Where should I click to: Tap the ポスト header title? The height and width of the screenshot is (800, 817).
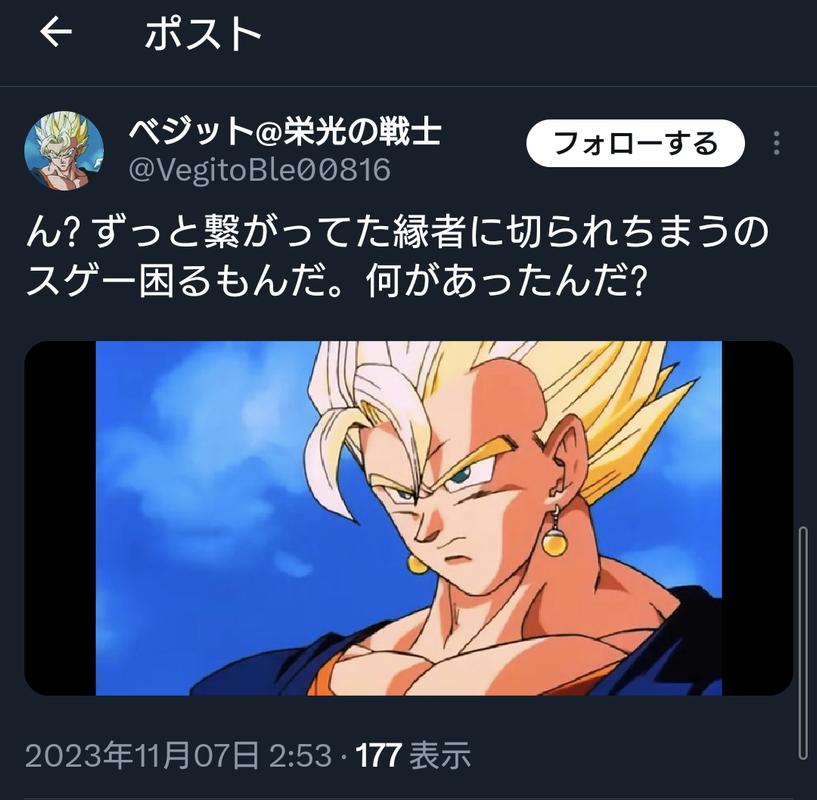(x=203, y=33)
